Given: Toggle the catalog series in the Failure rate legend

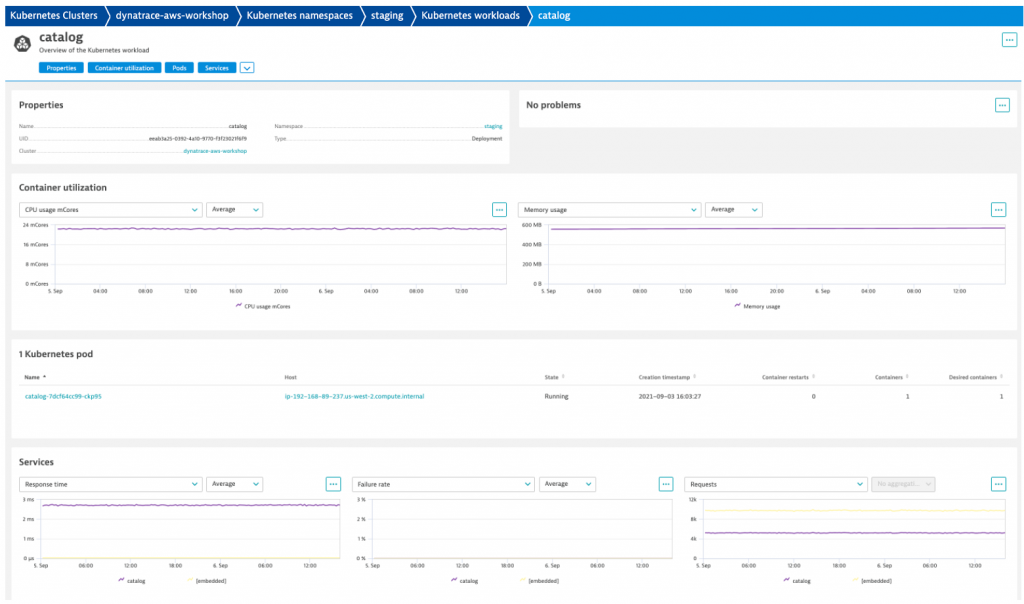Looking at the screenshot, I should pyautogui.click(x=464, y=580).
